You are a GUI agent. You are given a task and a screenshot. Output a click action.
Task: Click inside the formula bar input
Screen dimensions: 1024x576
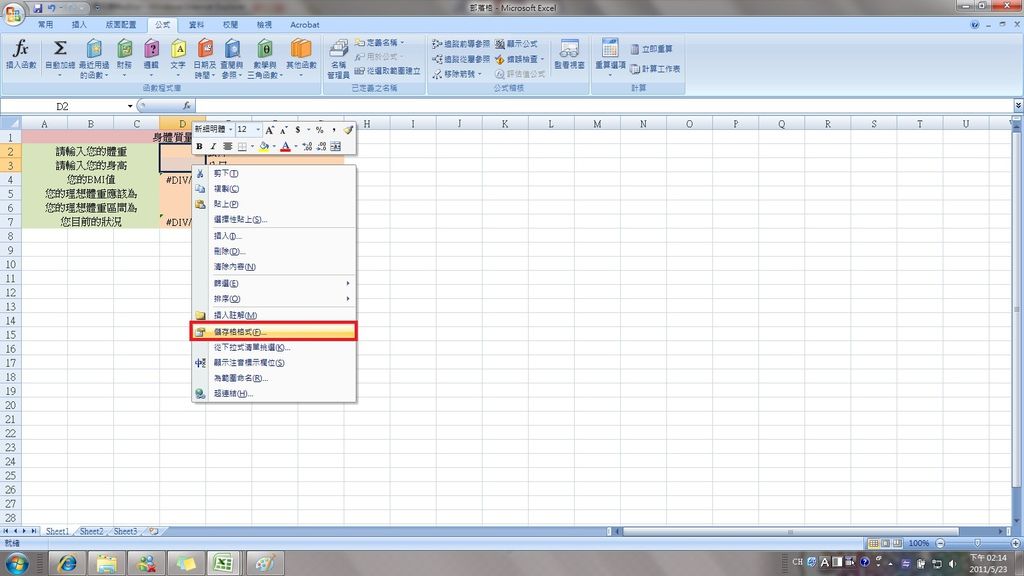604,106
